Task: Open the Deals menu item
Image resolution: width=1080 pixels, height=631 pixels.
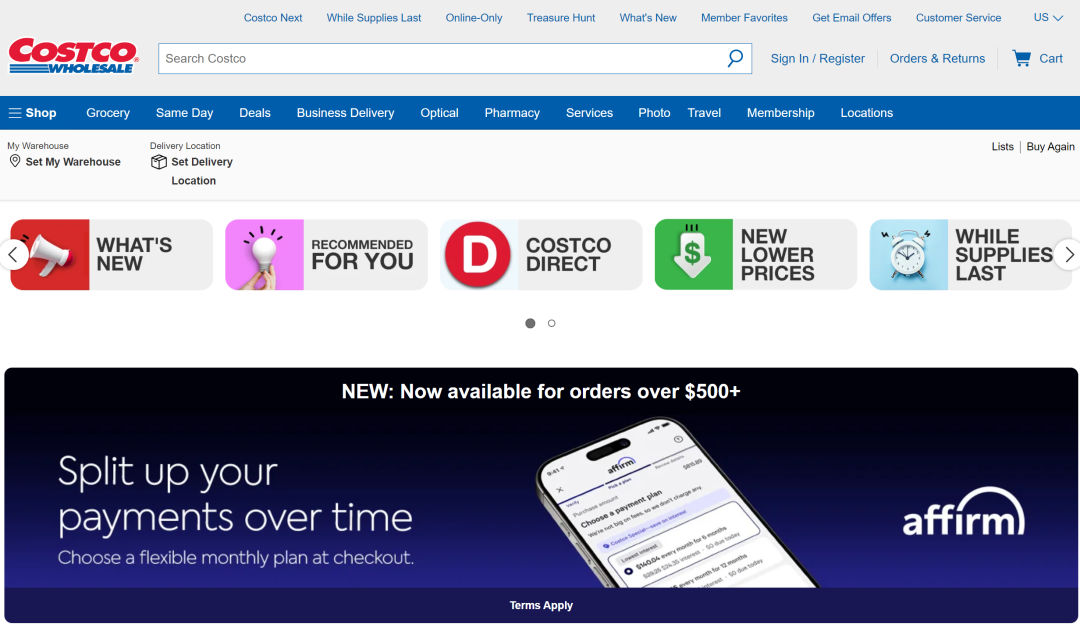Action: (x=255, y=113)
